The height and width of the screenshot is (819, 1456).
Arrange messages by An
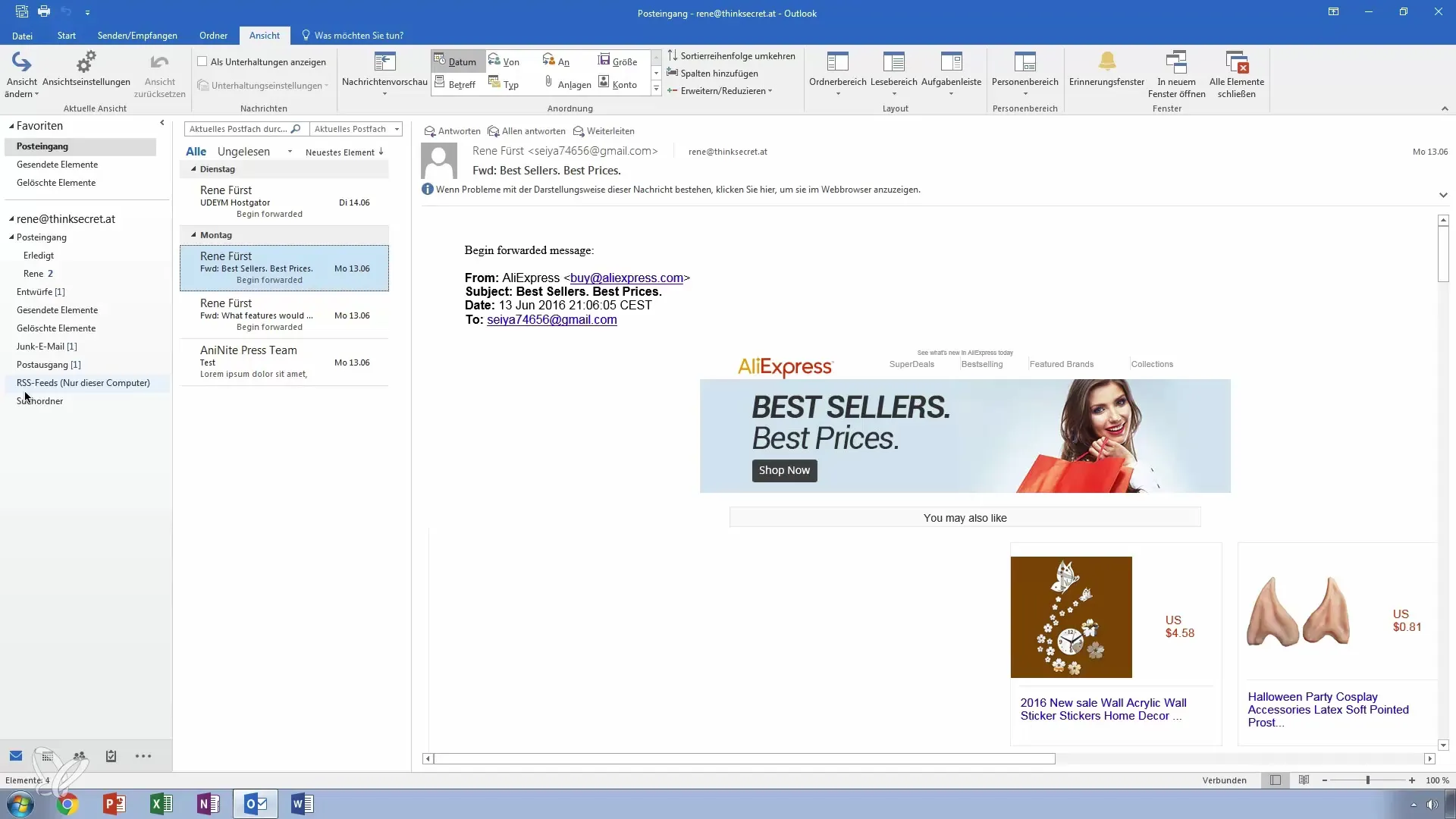tap(557, 61)
